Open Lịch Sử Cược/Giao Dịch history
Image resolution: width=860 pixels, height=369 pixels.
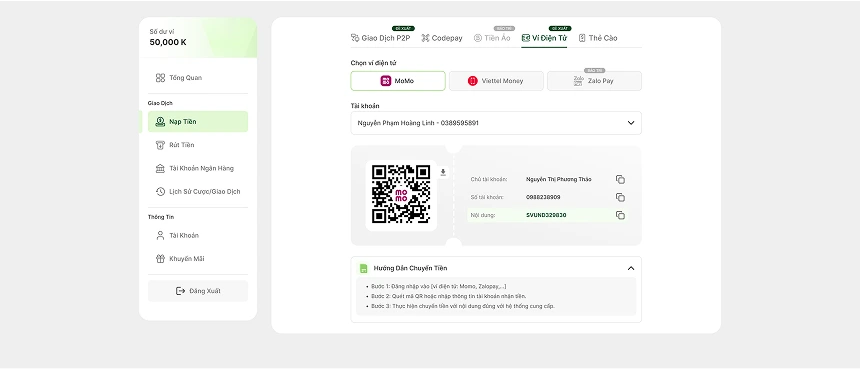point(197,192)
